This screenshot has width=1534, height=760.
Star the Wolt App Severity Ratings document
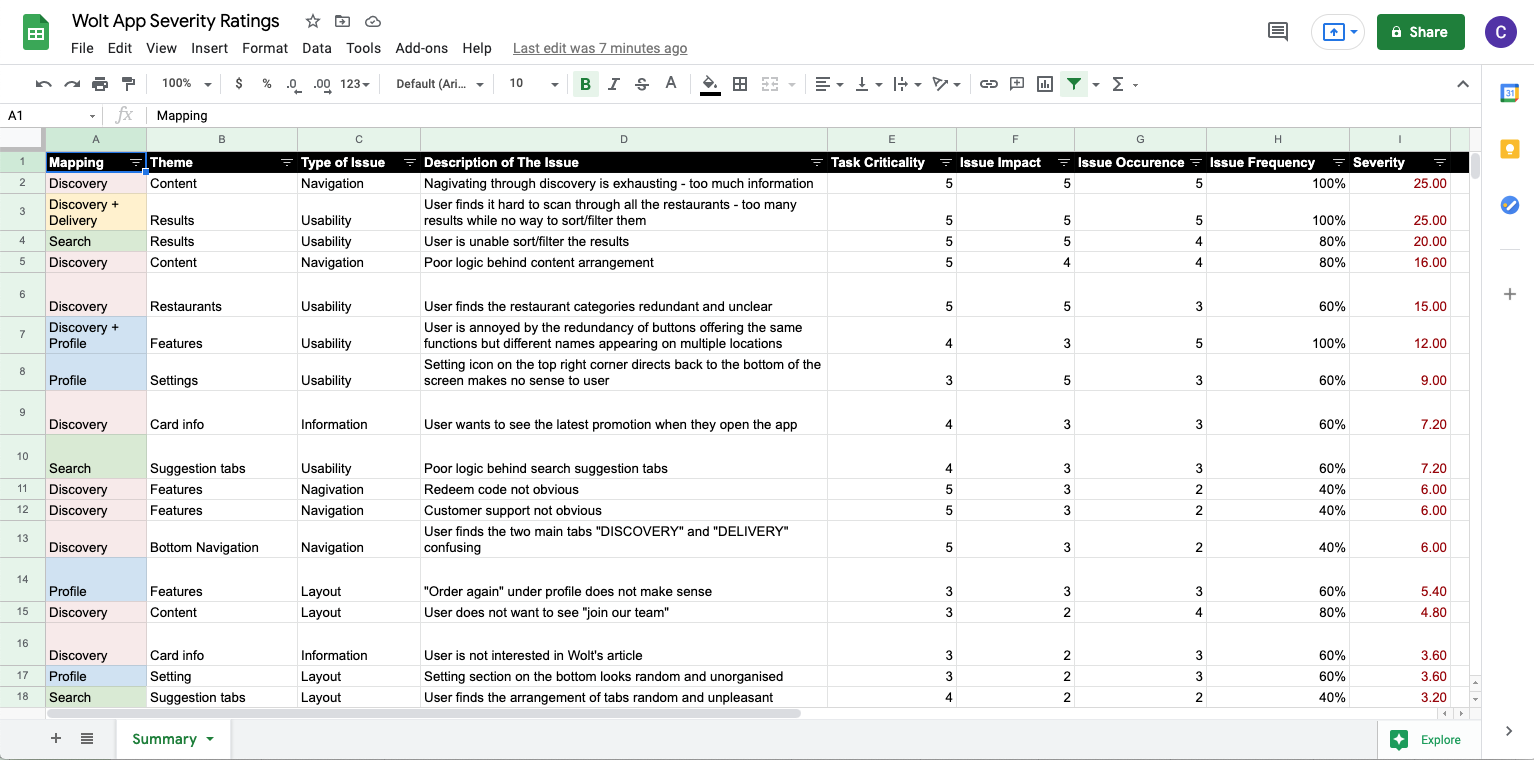pyautogui.click(x=313, y=21)
